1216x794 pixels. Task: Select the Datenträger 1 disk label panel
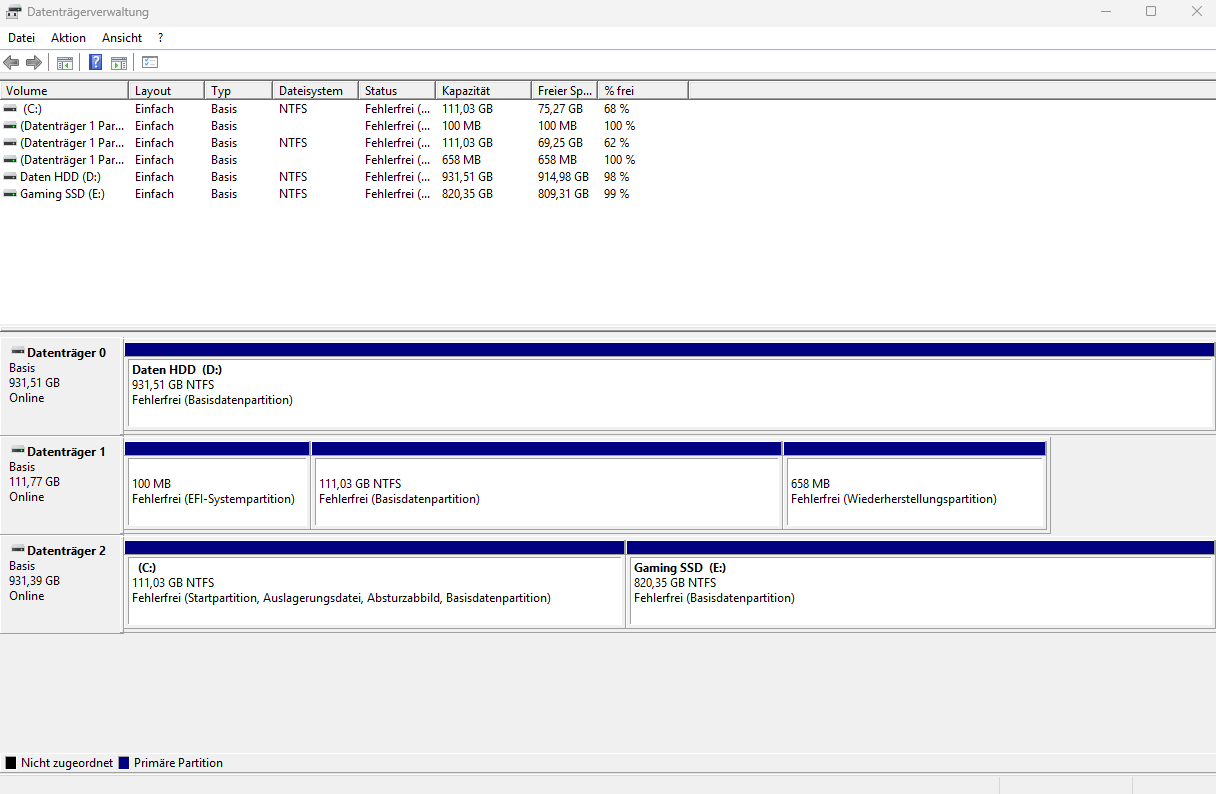62,484
